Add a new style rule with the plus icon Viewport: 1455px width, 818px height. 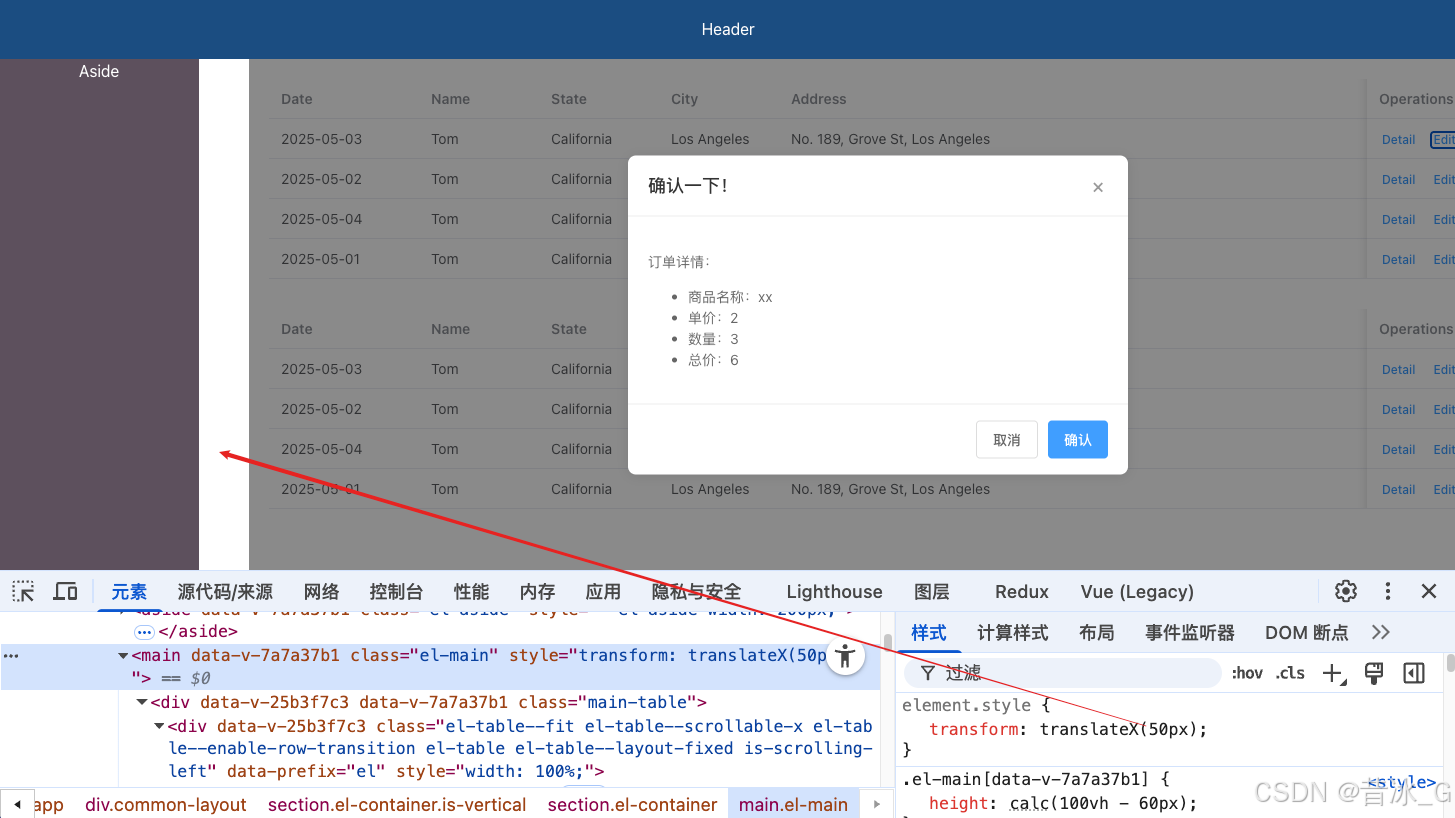(1334, 673)
